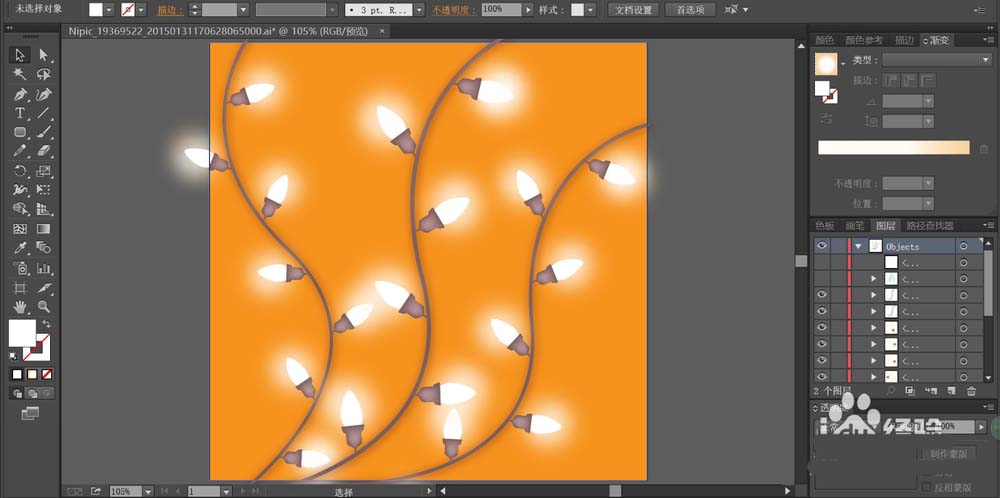Select the Pen tool
Viewport: 1000px width, 498px height.
(x=20, y=94)
